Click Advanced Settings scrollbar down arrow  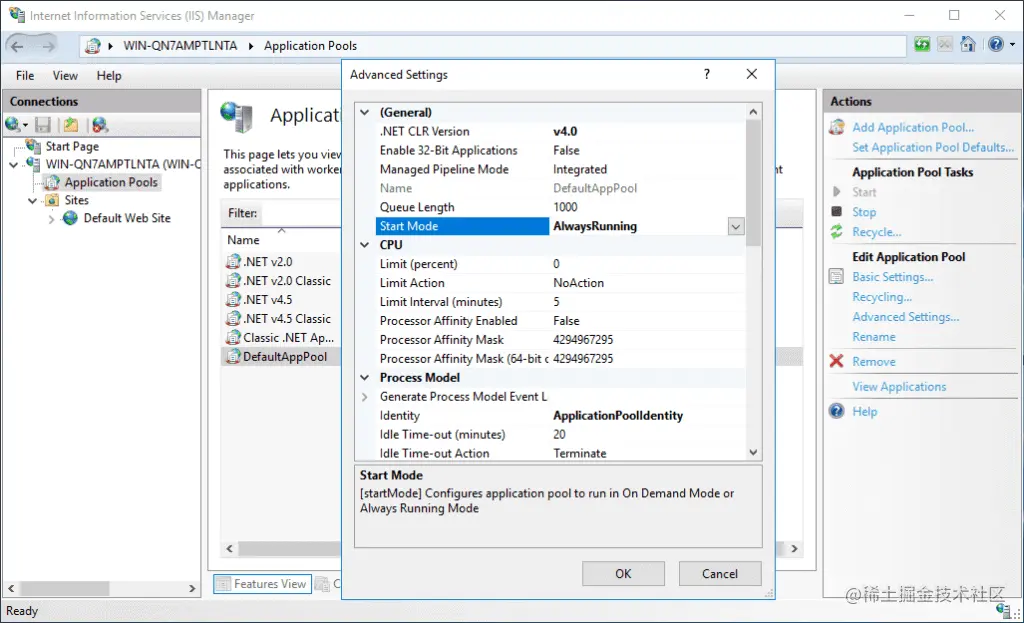click(753, 452)
